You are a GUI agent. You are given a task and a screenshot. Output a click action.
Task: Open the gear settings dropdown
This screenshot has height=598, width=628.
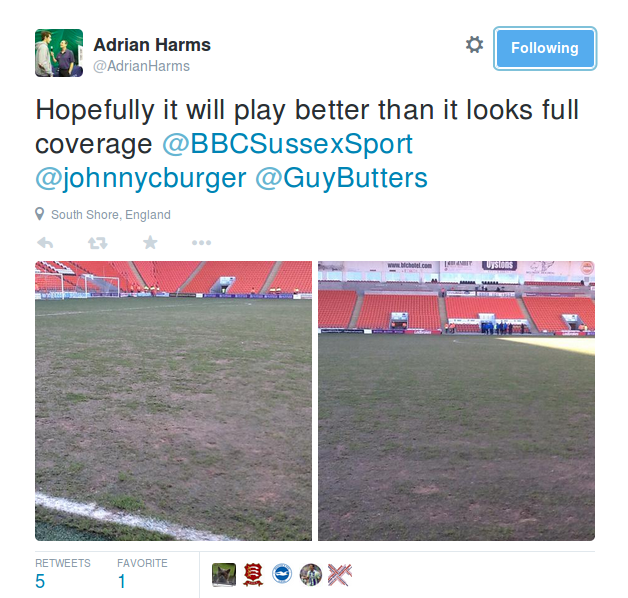(x=474, y=44)
